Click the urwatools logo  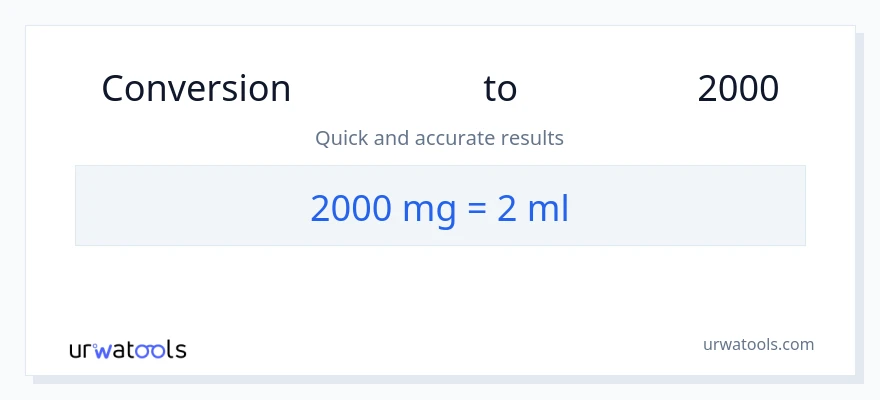(x=127, y=350)
